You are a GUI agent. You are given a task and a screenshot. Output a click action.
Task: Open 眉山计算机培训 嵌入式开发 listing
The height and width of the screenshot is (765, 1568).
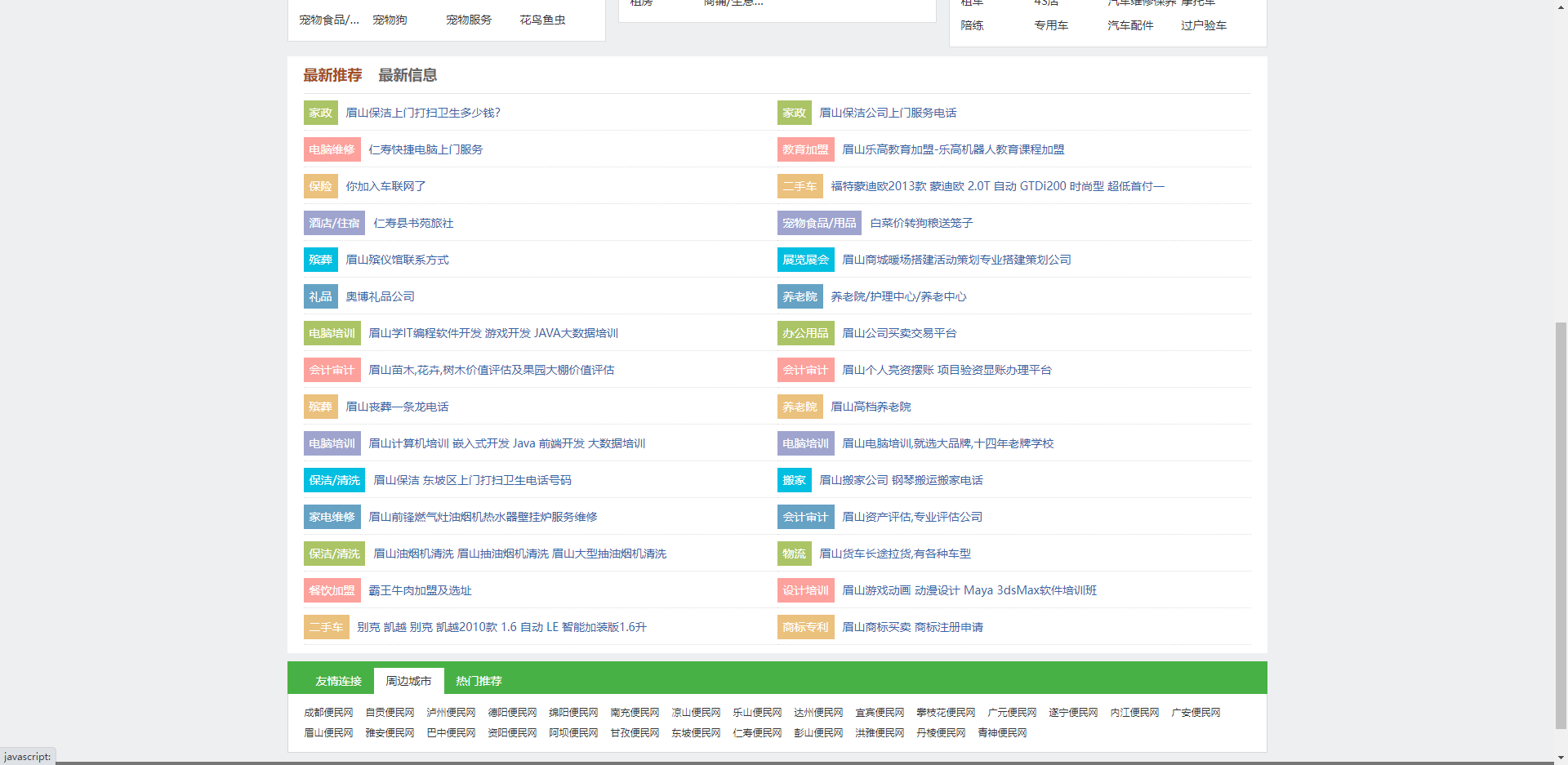pos(506,443)
